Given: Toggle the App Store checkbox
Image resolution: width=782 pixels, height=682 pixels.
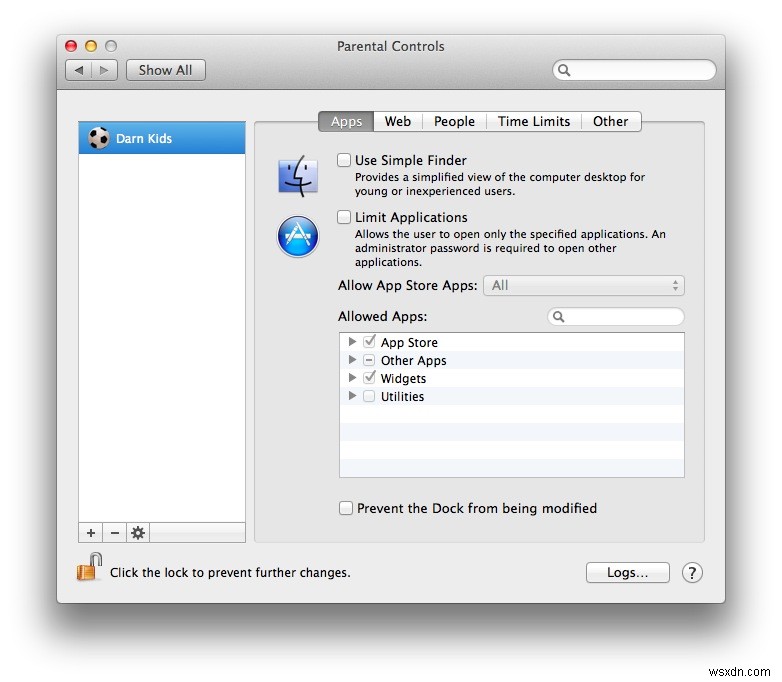Looking at the screenshot, I should [x=369, y=342].
